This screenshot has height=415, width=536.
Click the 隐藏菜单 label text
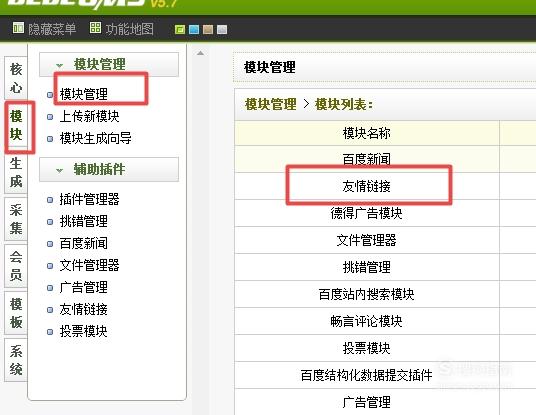[x=52, y=29]
